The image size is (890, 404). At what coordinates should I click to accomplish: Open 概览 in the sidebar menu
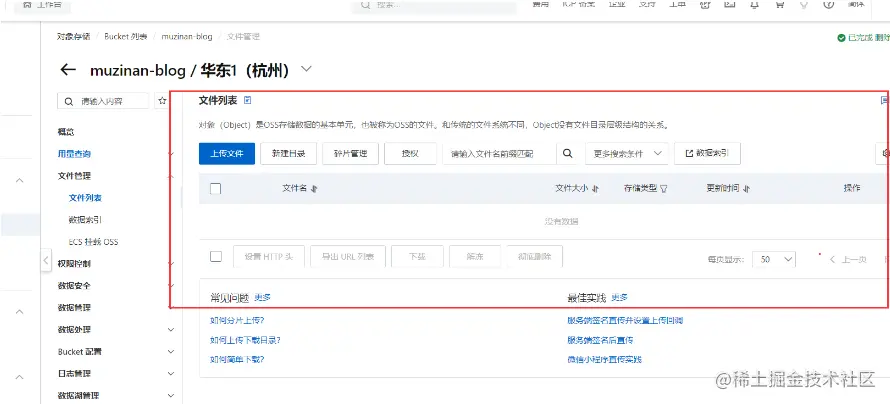point(66,132)
